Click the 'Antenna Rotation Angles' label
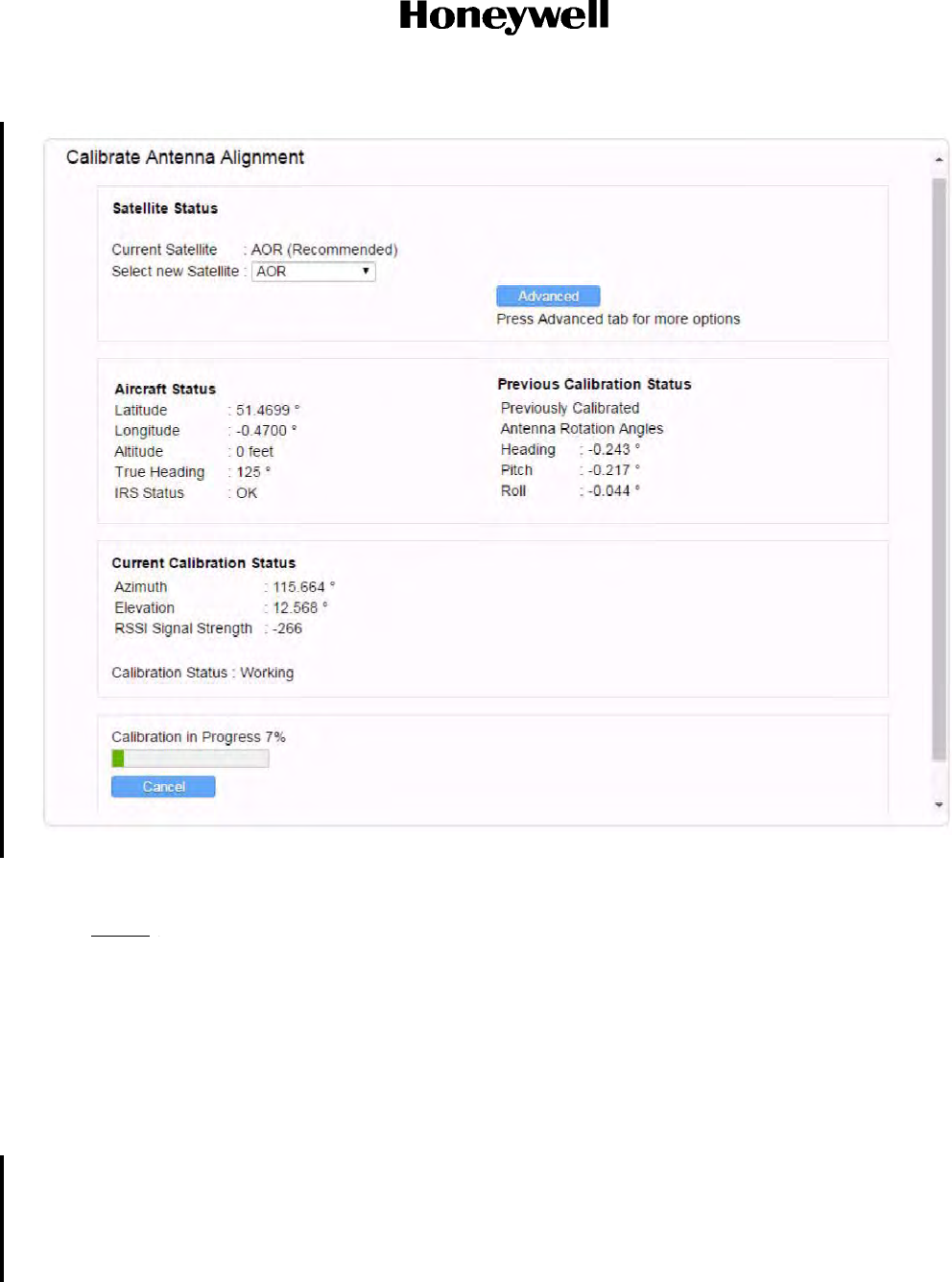Image resolution: width=952 pixels, height=1282 pixels. [582, 429]
